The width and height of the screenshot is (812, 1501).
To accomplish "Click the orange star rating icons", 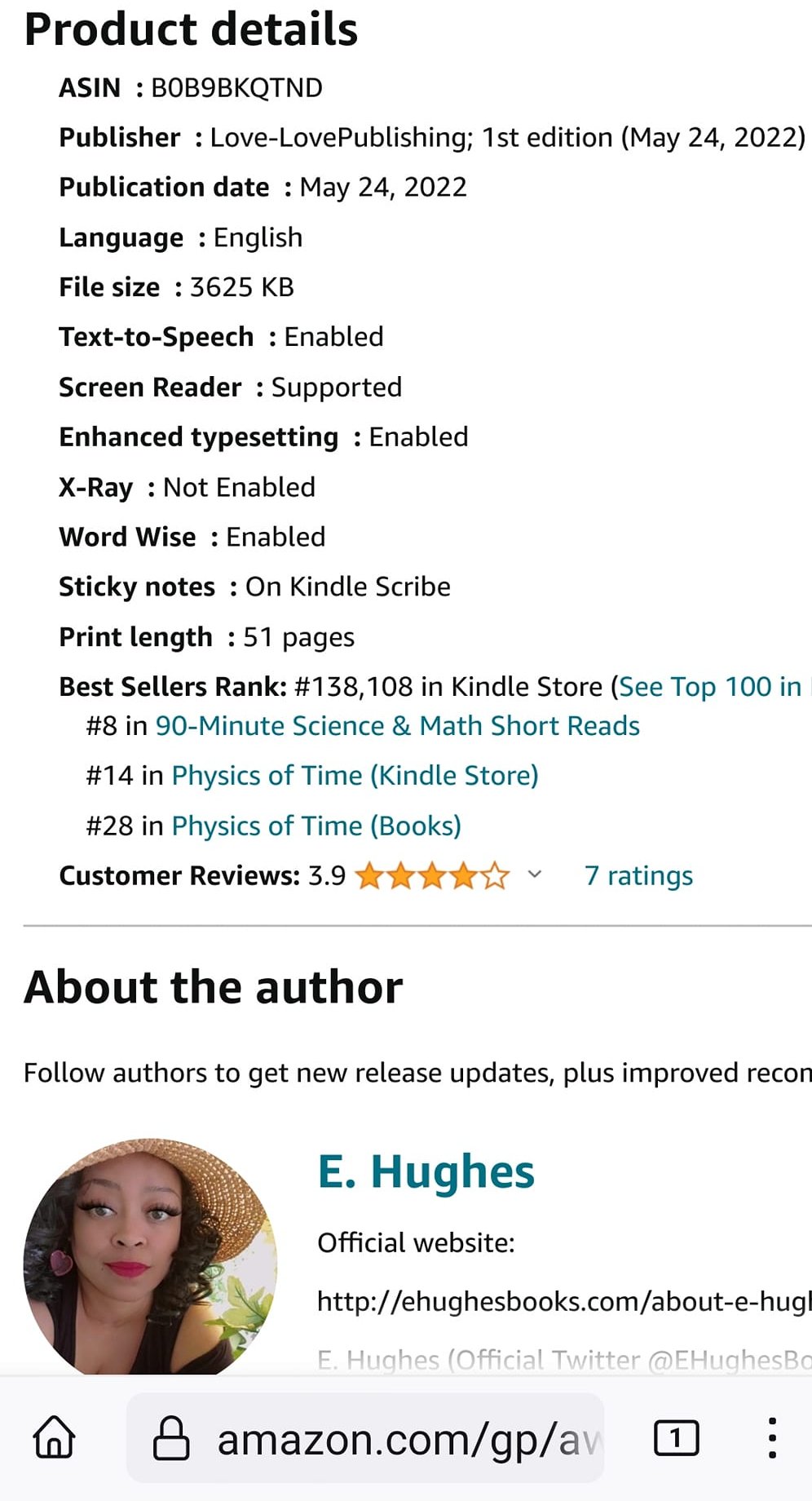I will click(x=432, y=876).
